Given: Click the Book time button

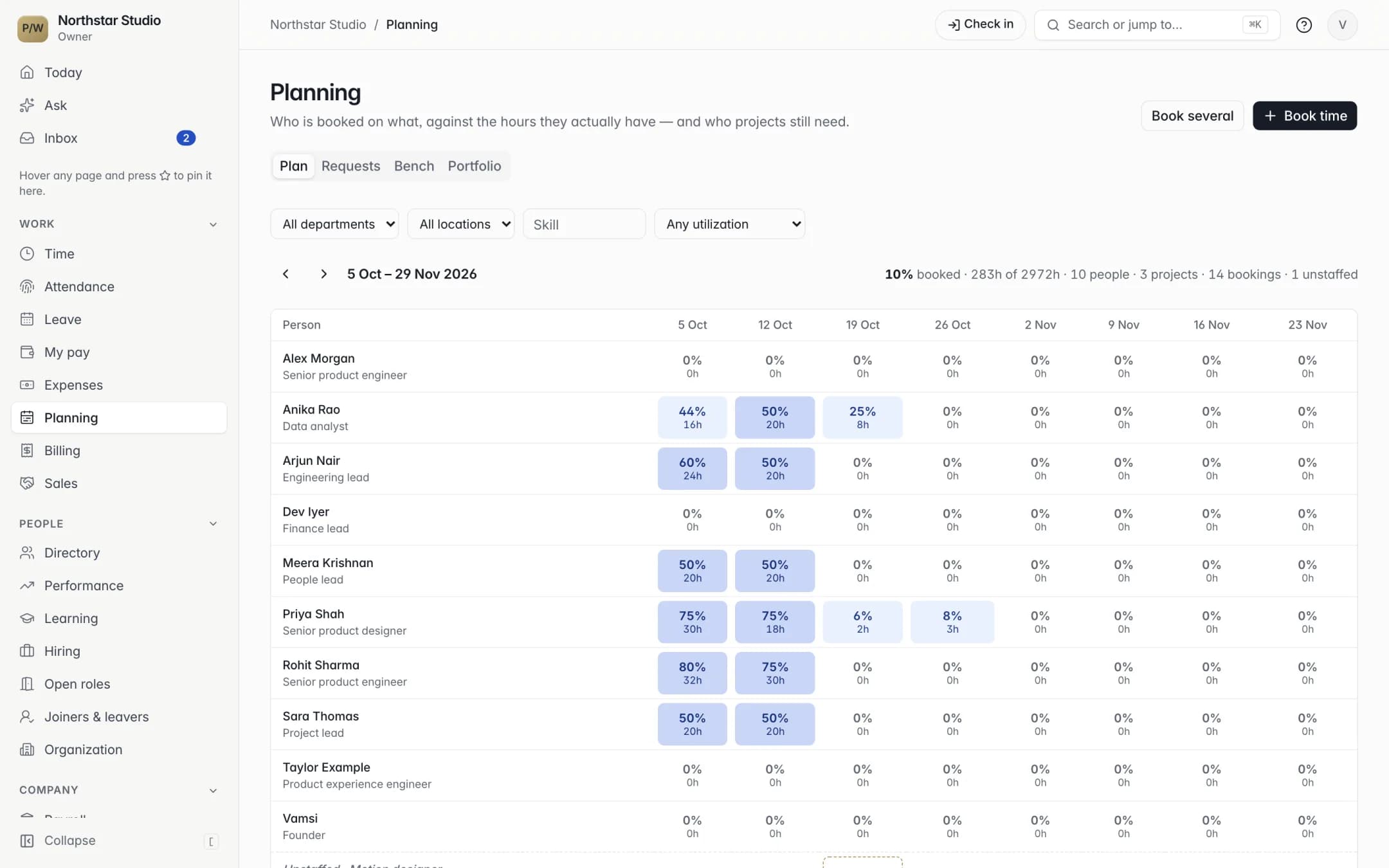Looking at the screenshot, I should pos(1305,116).
